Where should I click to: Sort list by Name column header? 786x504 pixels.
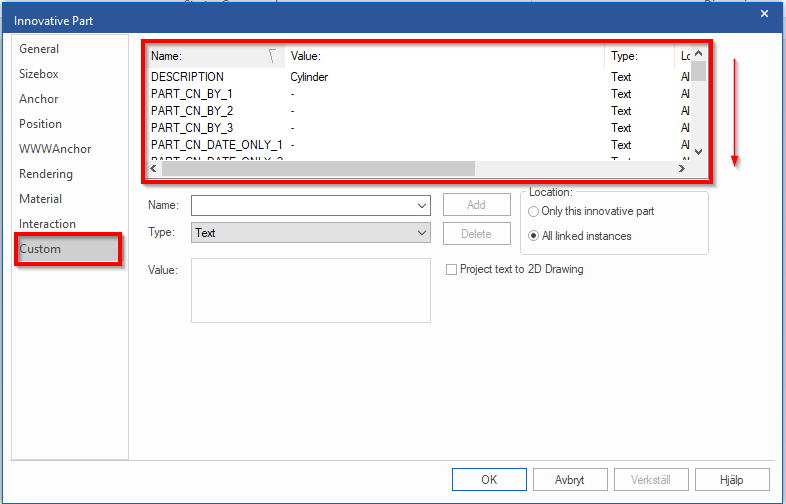(x=216, y=56)
